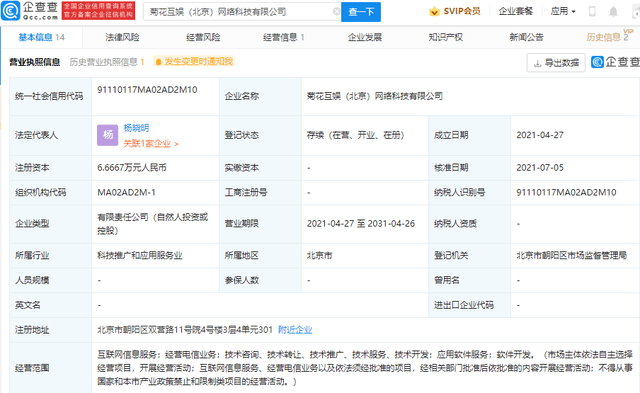Click the 导出数据 download button
Image resolution: width=640 pixels, height=393 pixels.
(556, 62)
